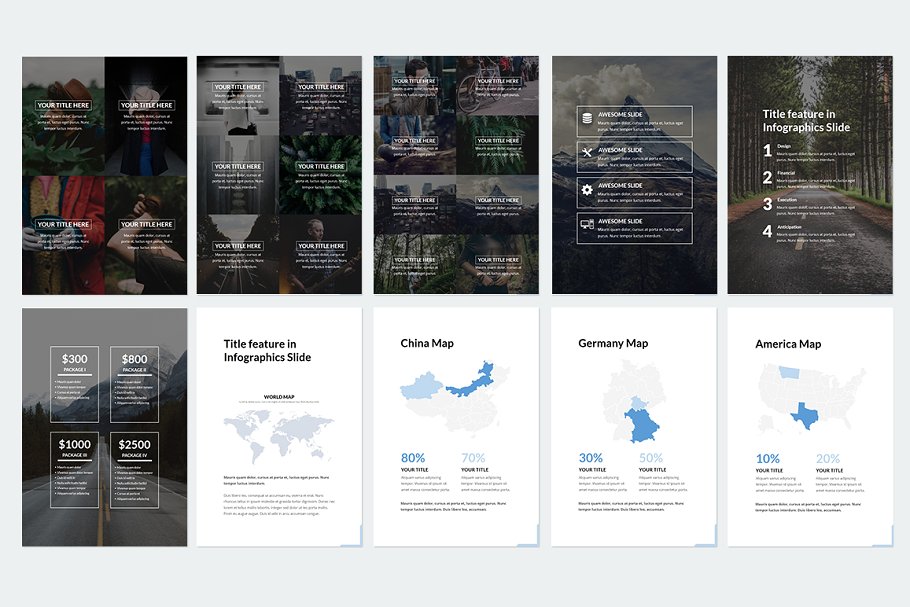
Task: Click the $2500 Package IV pricing box
Action: (134, 469)
